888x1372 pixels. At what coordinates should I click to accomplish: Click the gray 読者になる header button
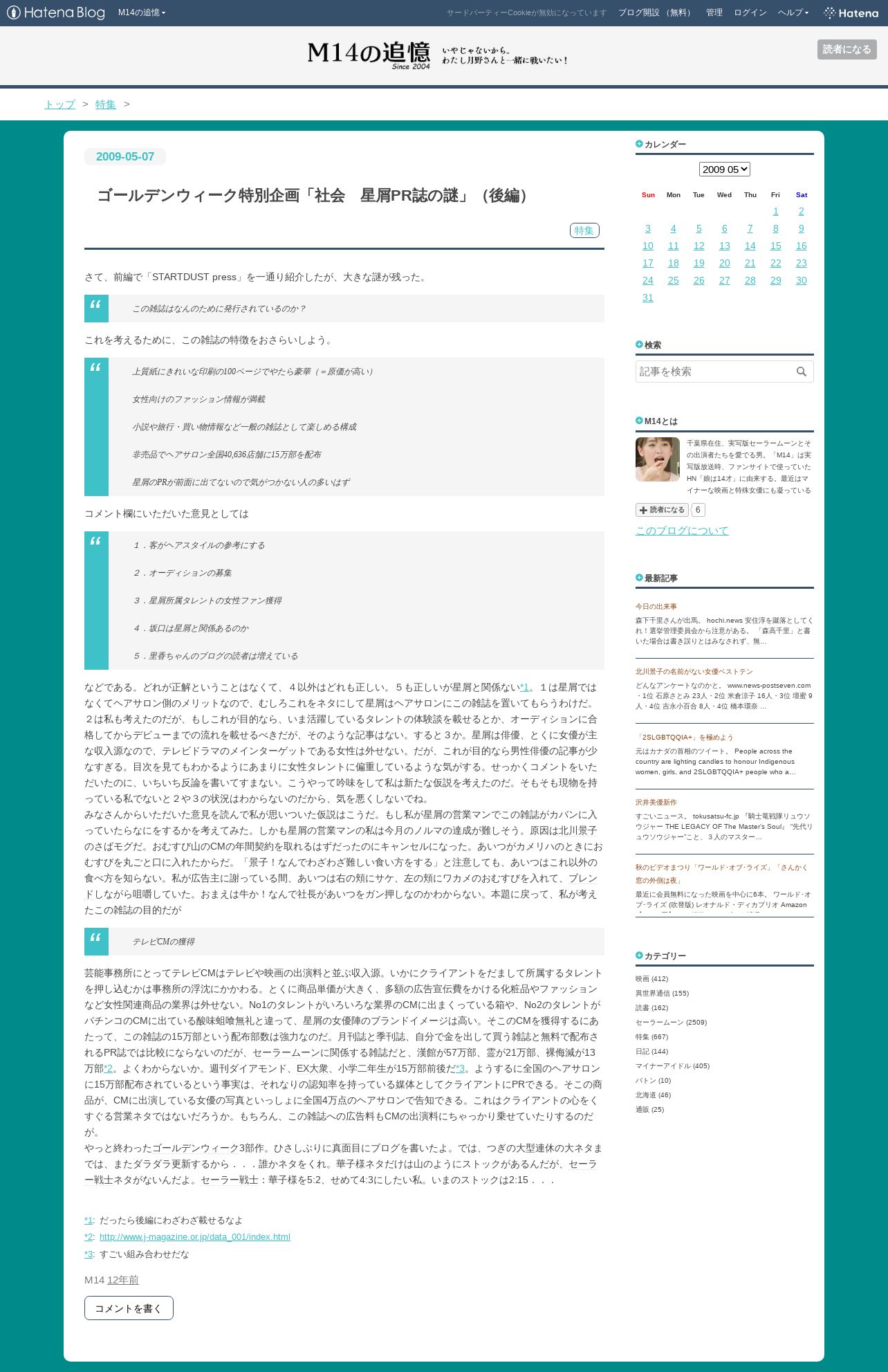point(847,49)
